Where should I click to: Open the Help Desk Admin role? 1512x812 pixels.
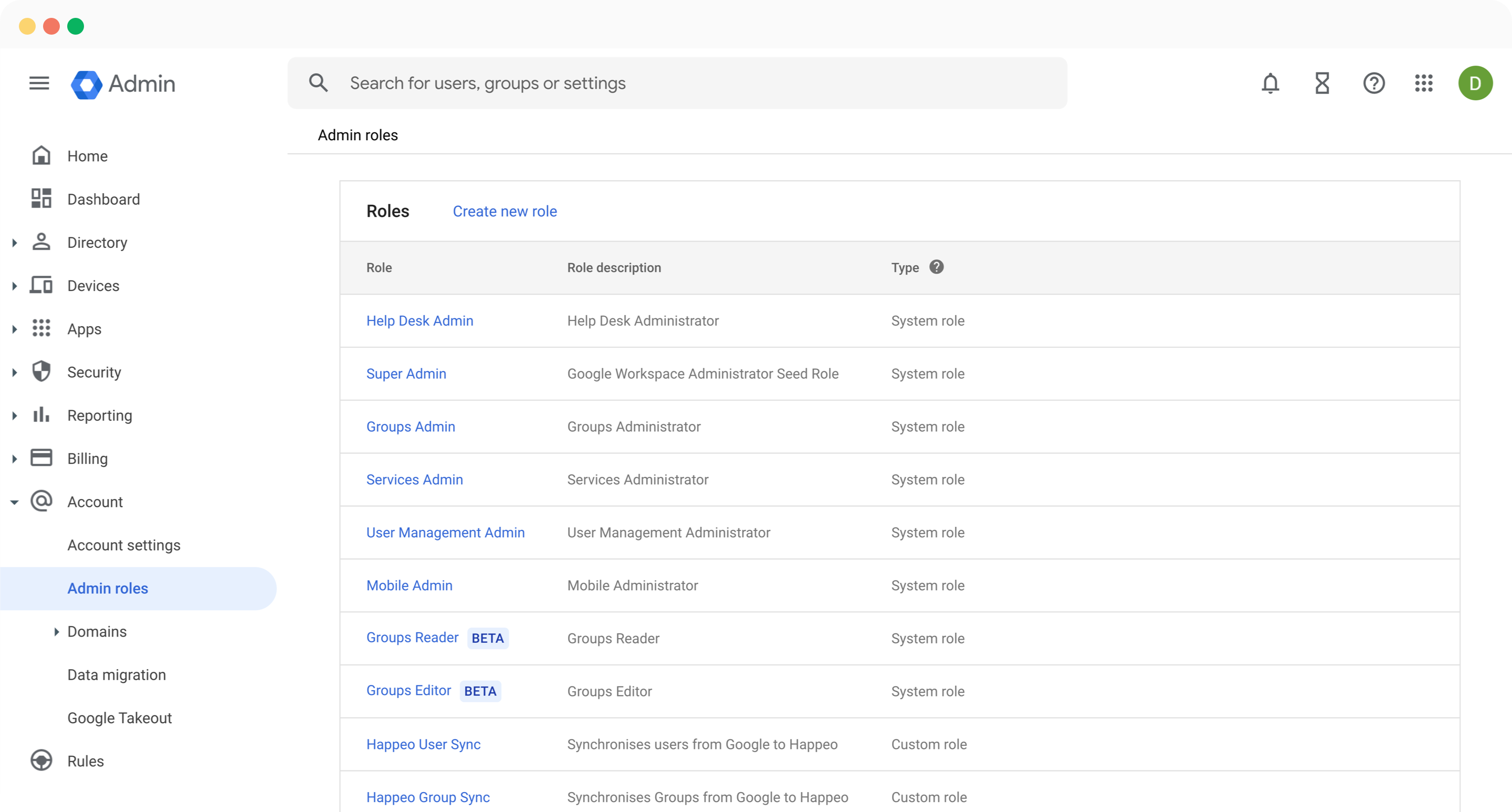tap(419, 320)
